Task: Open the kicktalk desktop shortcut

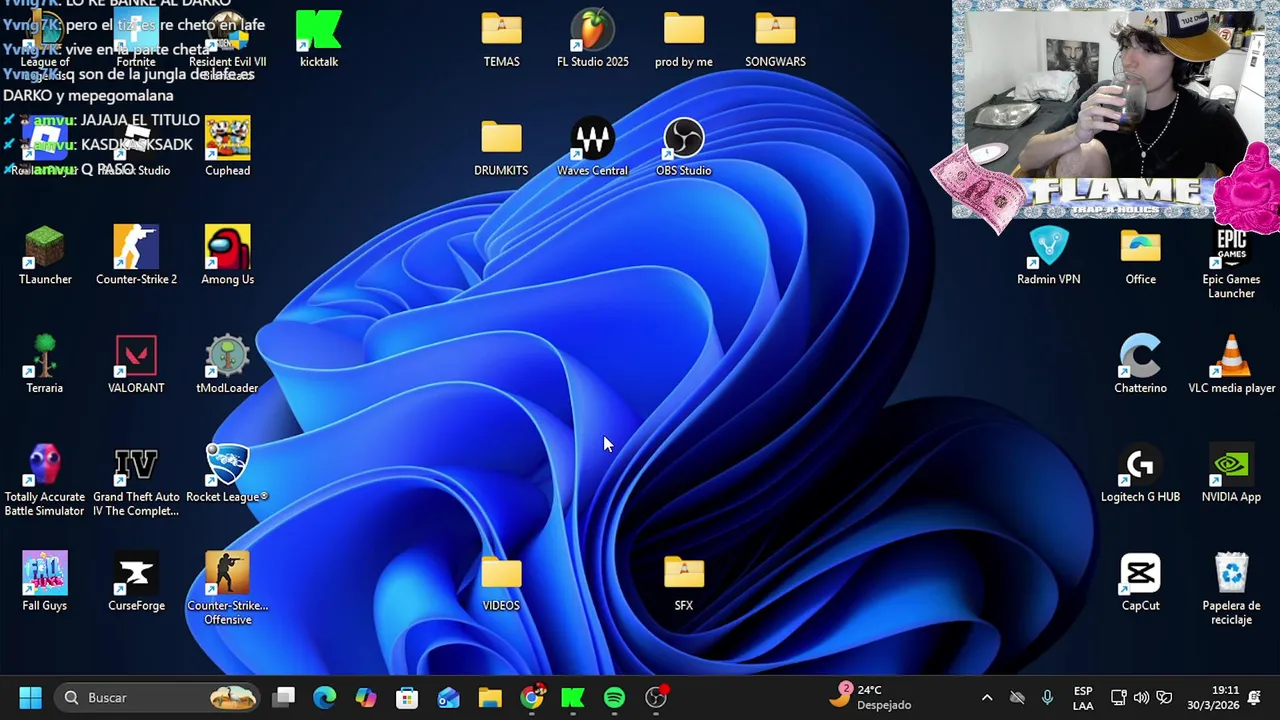Action: [x=319, y=40]
